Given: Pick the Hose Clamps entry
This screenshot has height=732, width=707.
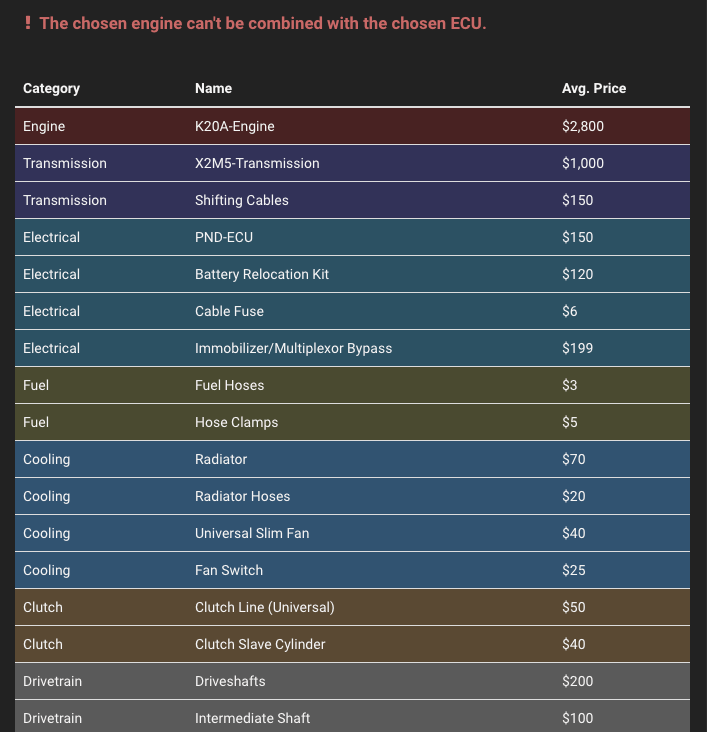Looking at the screenshot, I should [x=352, y=422].
